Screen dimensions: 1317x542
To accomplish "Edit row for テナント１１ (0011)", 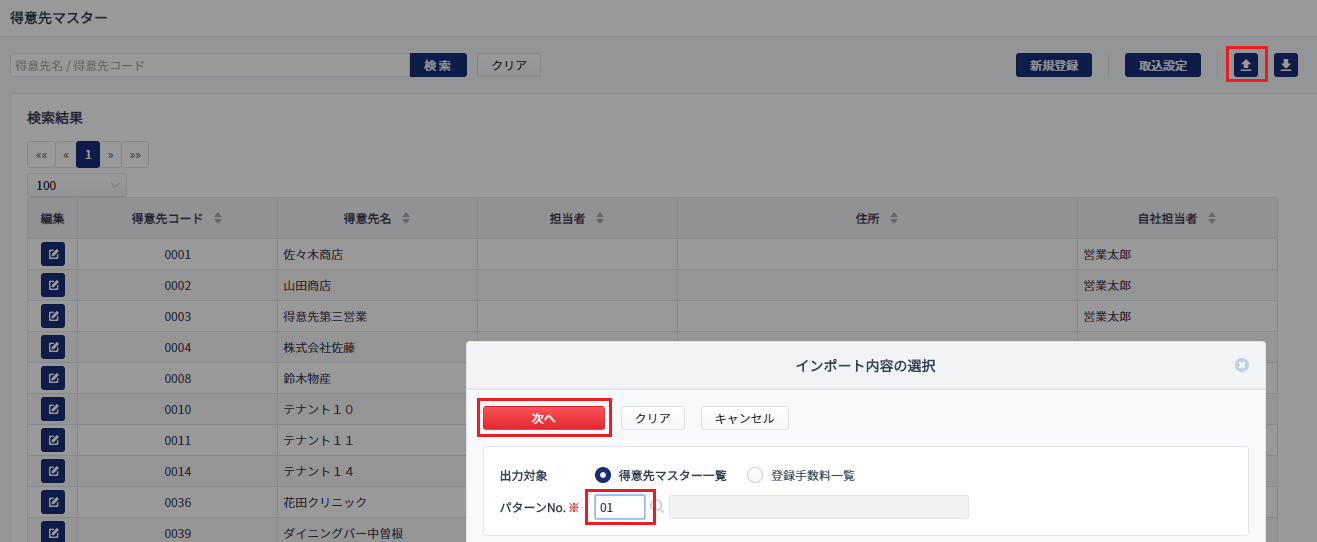I will (x=53, y=440).
